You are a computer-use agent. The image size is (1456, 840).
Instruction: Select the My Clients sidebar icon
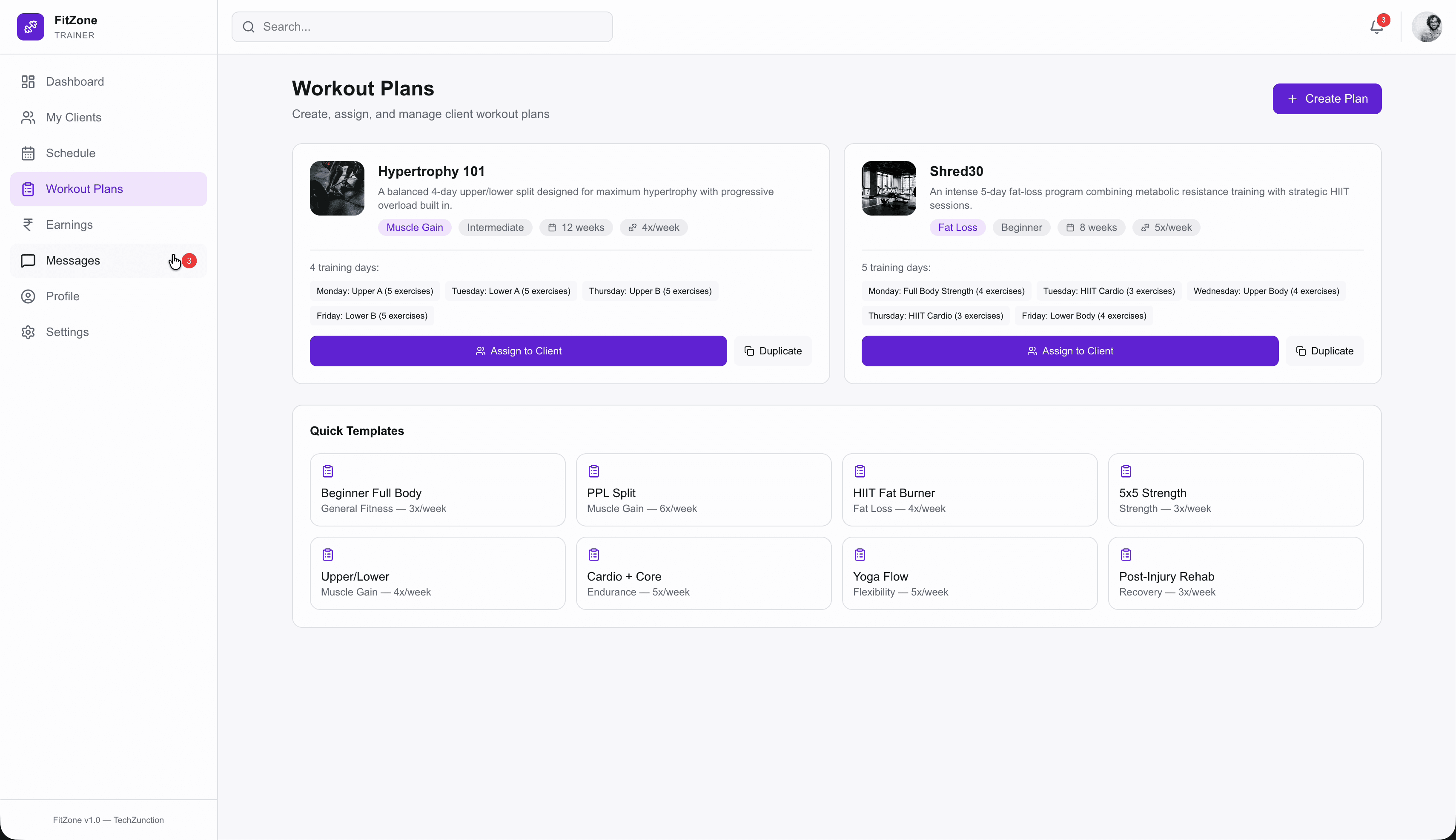(x=28, y=117)
